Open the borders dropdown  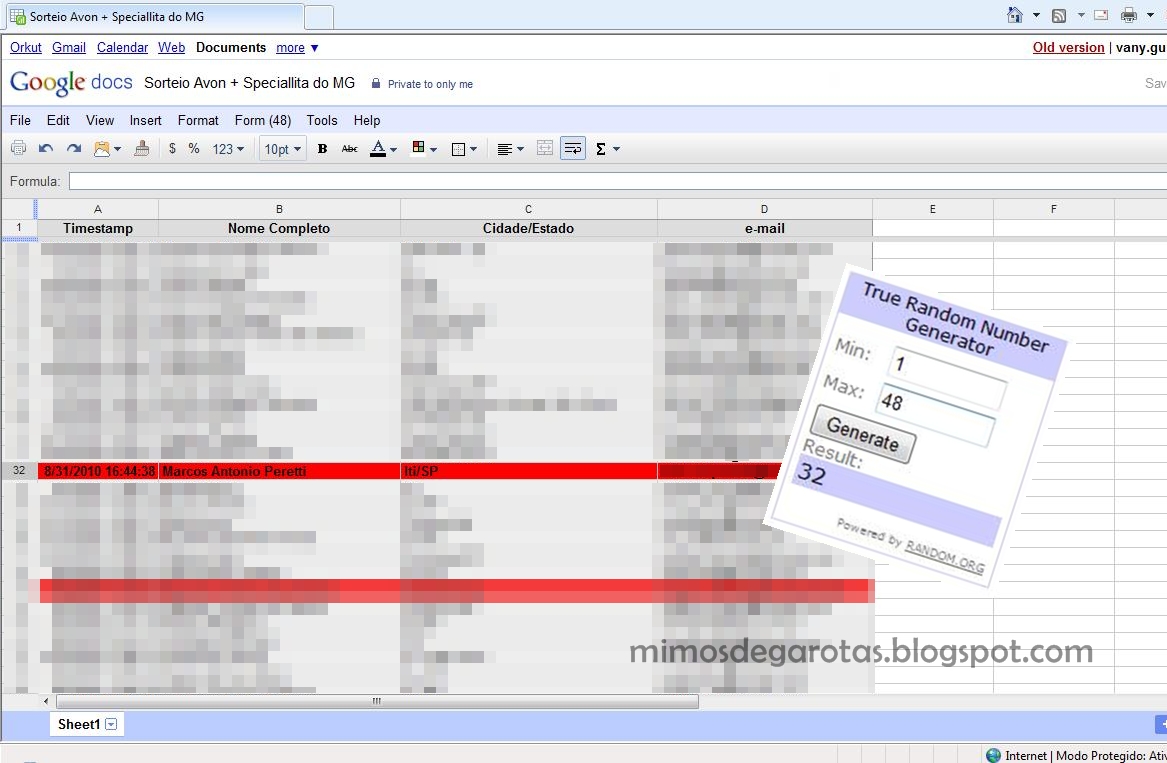click(x=464, y=149)
